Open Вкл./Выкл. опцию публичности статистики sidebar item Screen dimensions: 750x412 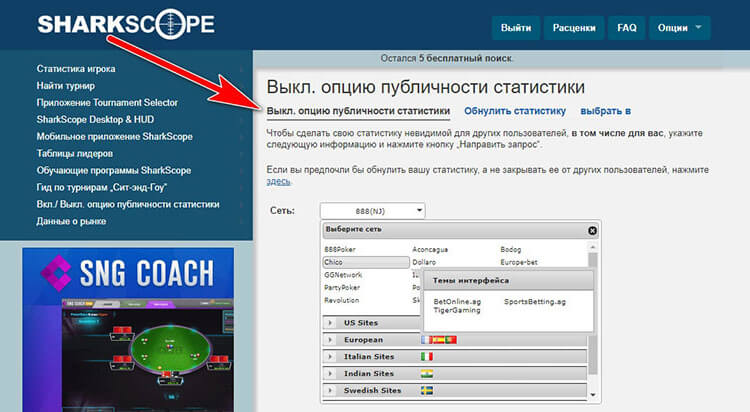pos(128,204)
